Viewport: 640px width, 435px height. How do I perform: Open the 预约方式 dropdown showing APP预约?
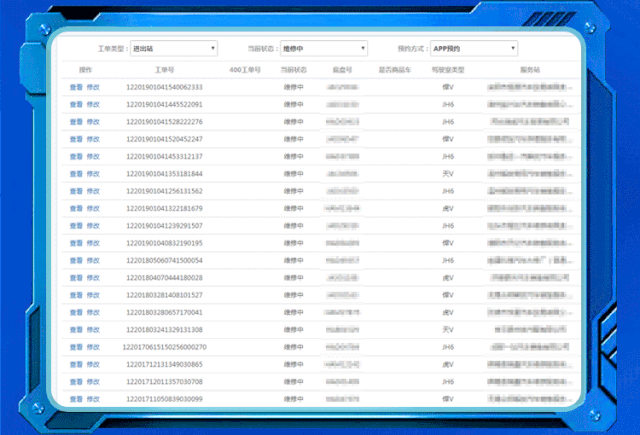coord(474,48)
